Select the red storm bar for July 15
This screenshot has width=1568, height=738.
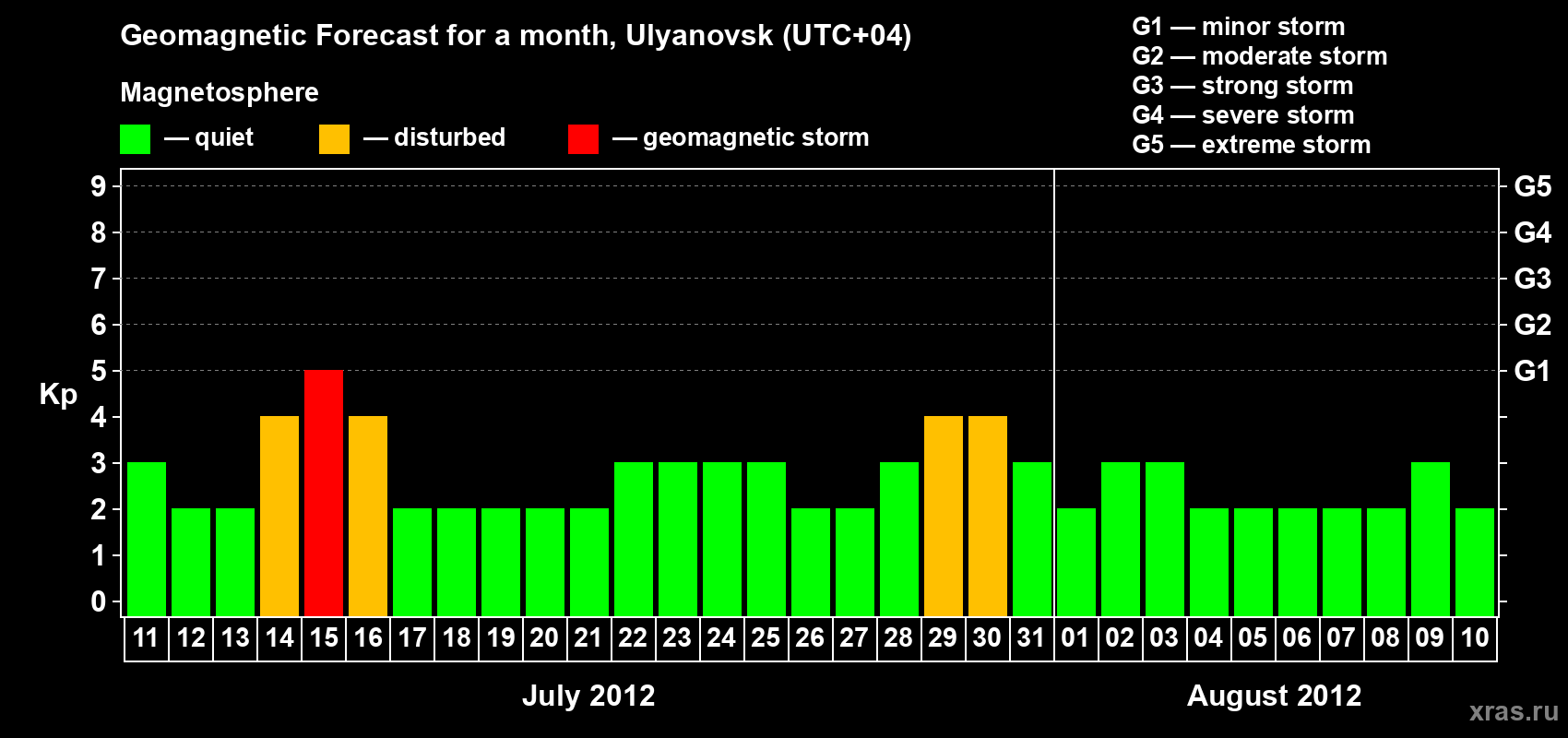point(324,493)
